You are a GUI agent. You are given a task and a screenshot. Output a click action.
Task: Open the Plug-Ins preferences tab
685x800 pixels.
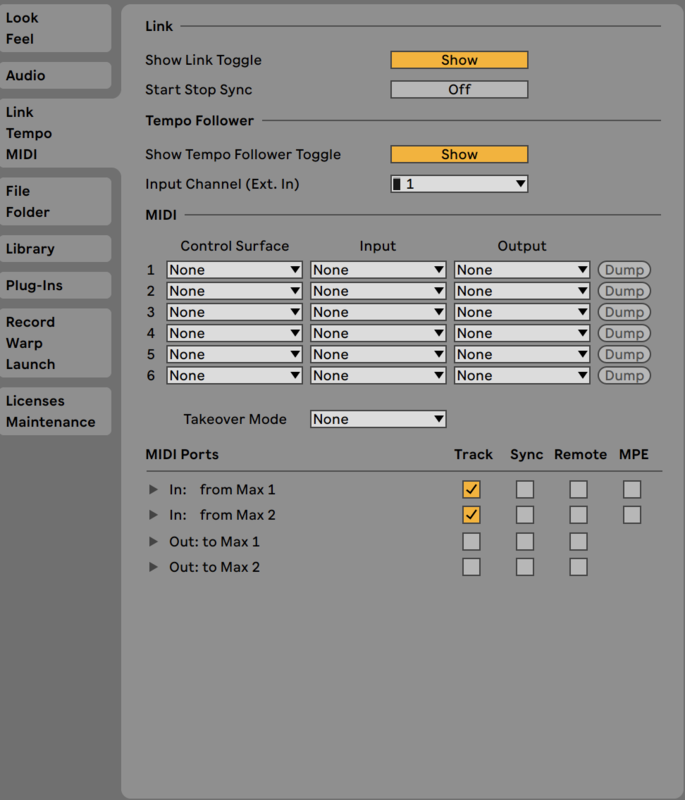point(55,285)
